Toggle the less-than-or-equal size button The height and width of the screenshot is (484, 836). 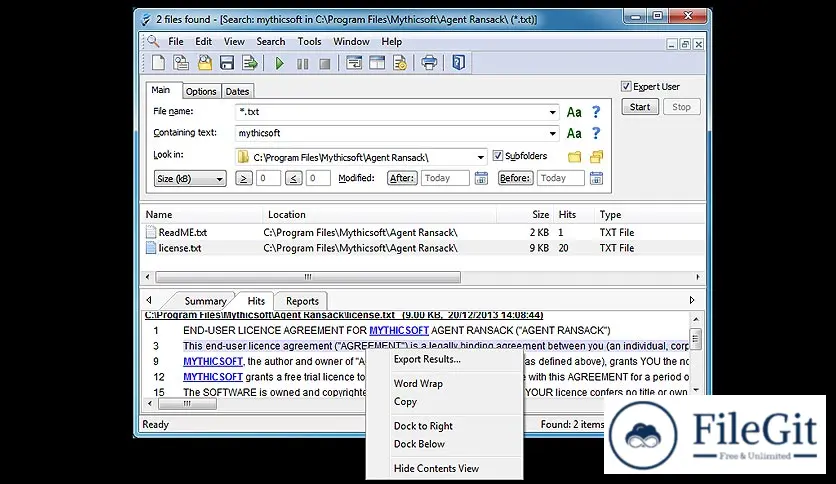(293, 178)
